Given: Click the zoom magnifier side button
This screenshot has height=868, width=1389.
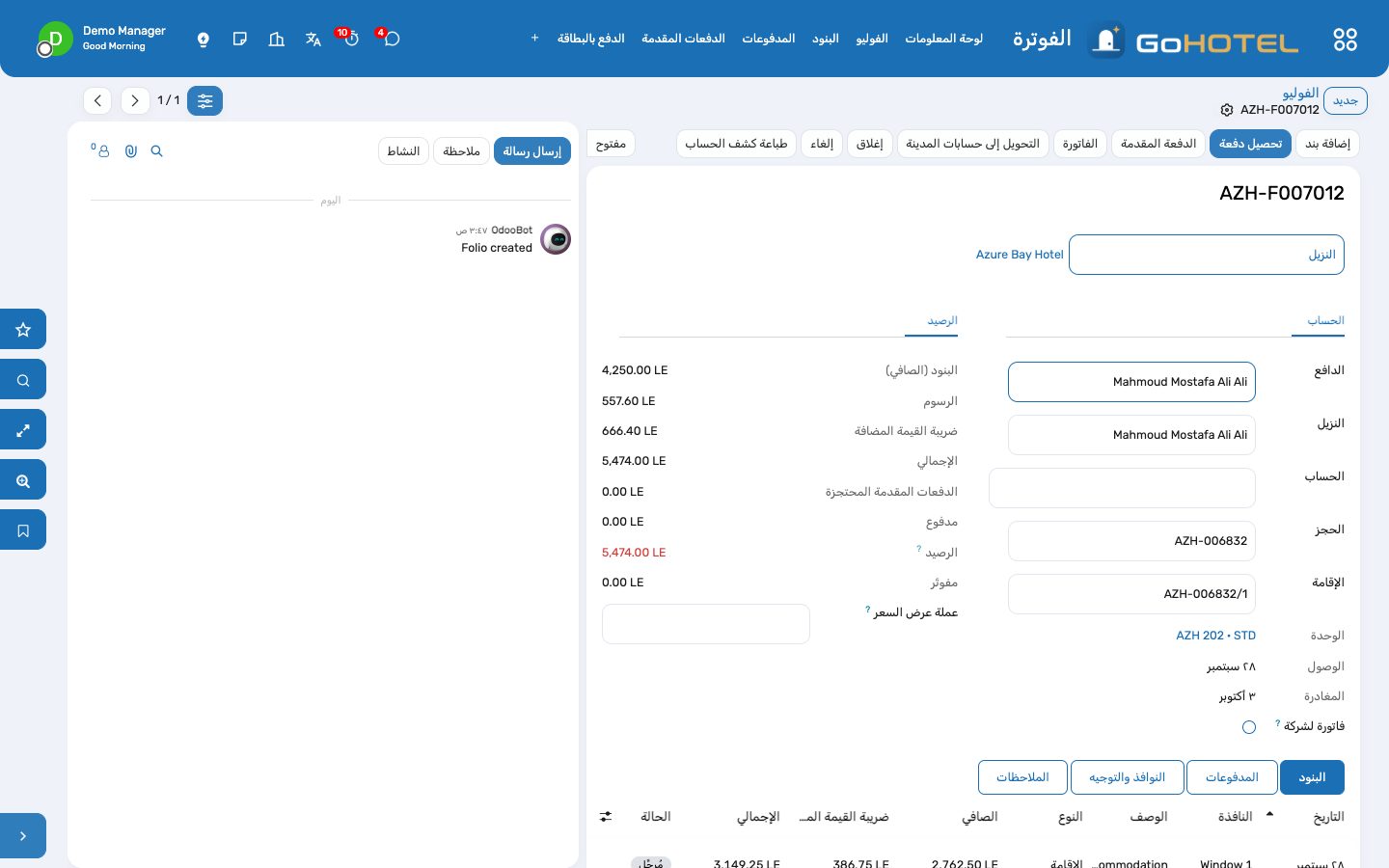Looking at the screenshot, I should [x=23, y=479].
